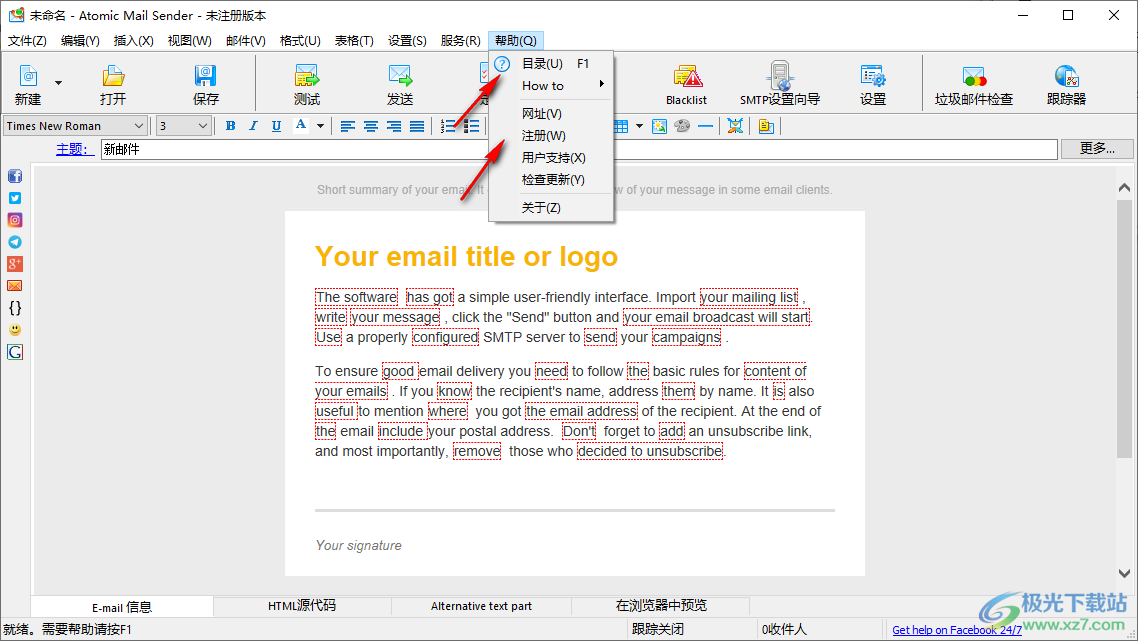
Task: Click the Telegram sidebar icon
Action: pos(15,242)
